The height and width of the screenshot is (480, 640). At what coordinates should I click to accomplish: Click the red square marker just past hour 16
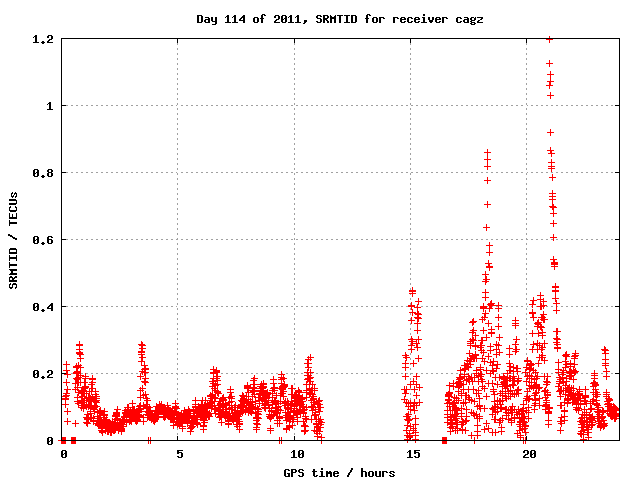point(444,440)
